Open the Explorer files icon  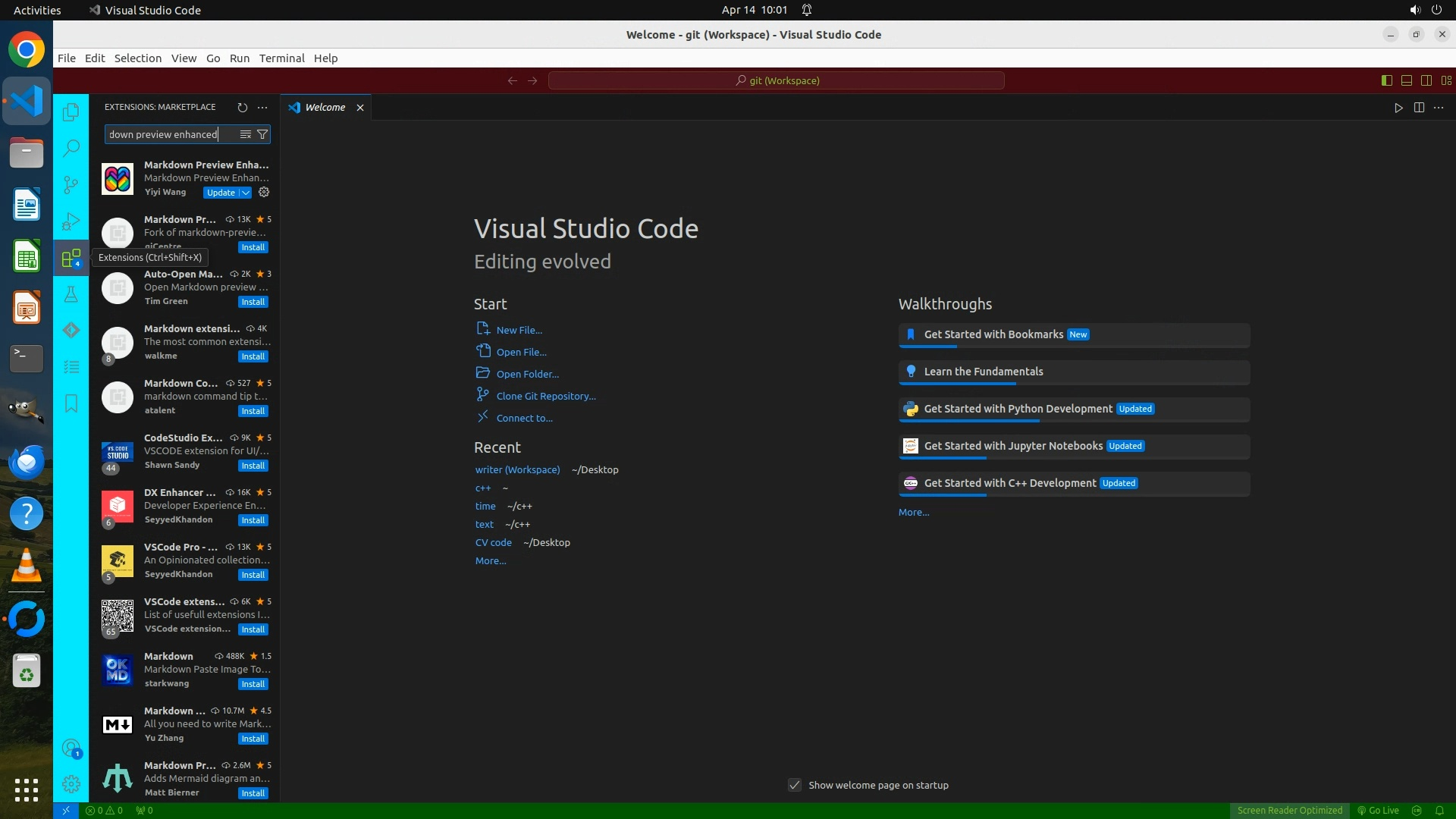tap(71, 112)
